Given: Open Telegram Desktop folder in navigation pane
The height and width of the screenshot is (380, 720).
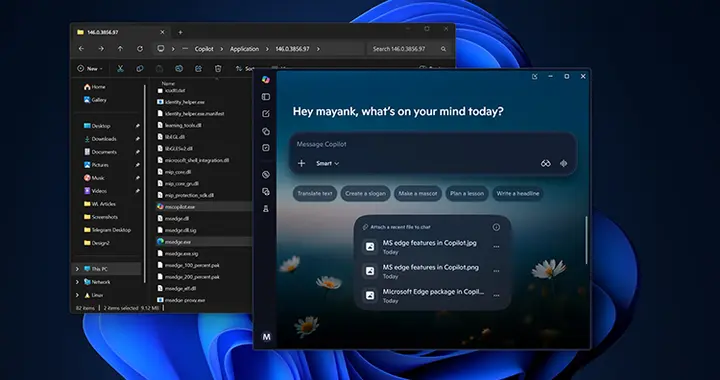Looking at the screenshot, I should click(x=107, y=230).
